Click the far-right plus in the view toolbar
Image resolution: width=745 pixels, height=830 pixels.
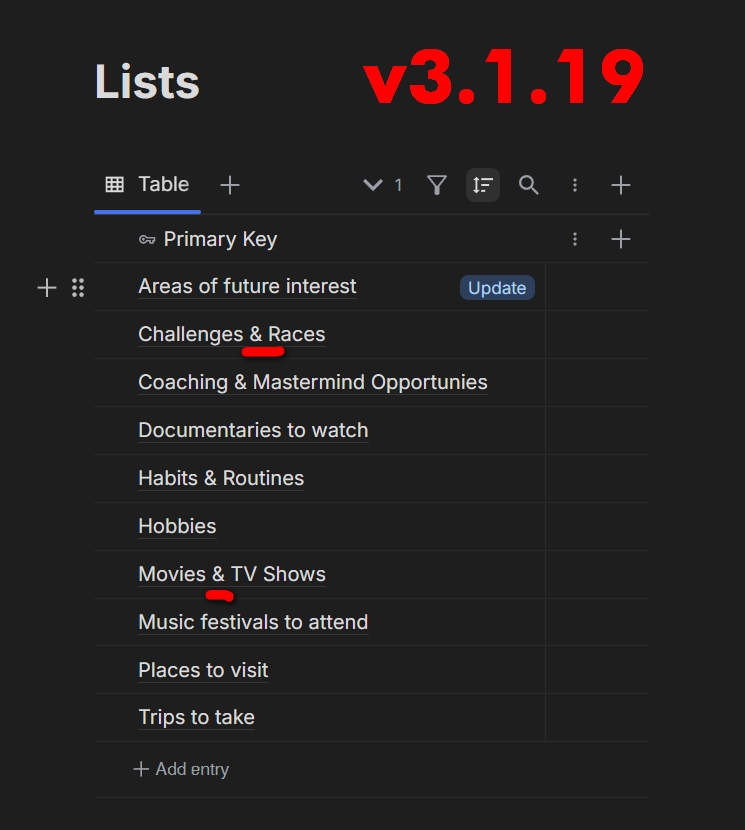coord(621,185)
